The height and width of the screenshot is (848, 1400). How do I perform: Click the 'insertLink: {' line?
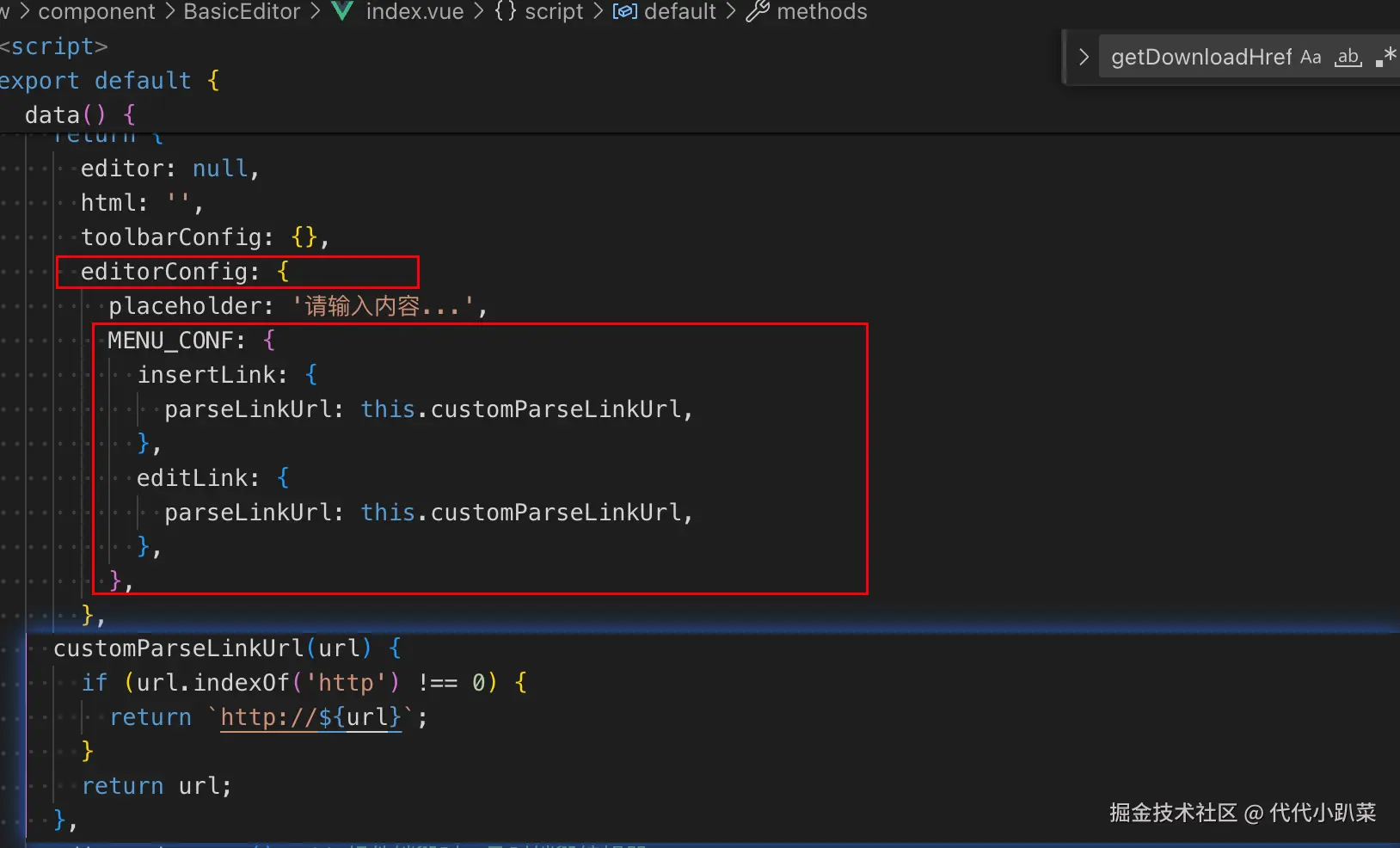[228, 375]
